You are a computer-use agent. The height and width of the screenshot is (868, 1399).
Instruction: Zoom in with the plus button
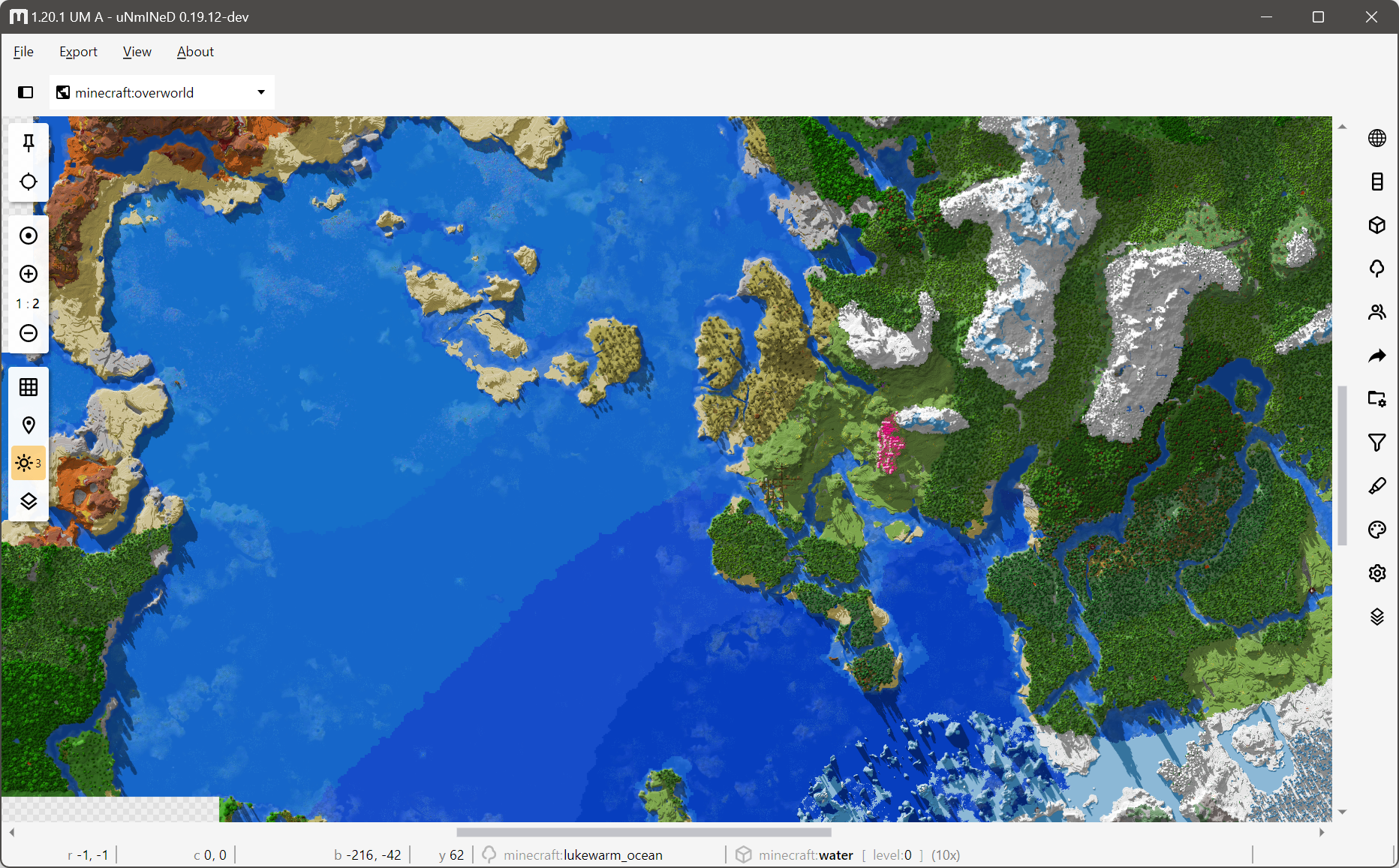click(28, 274)
